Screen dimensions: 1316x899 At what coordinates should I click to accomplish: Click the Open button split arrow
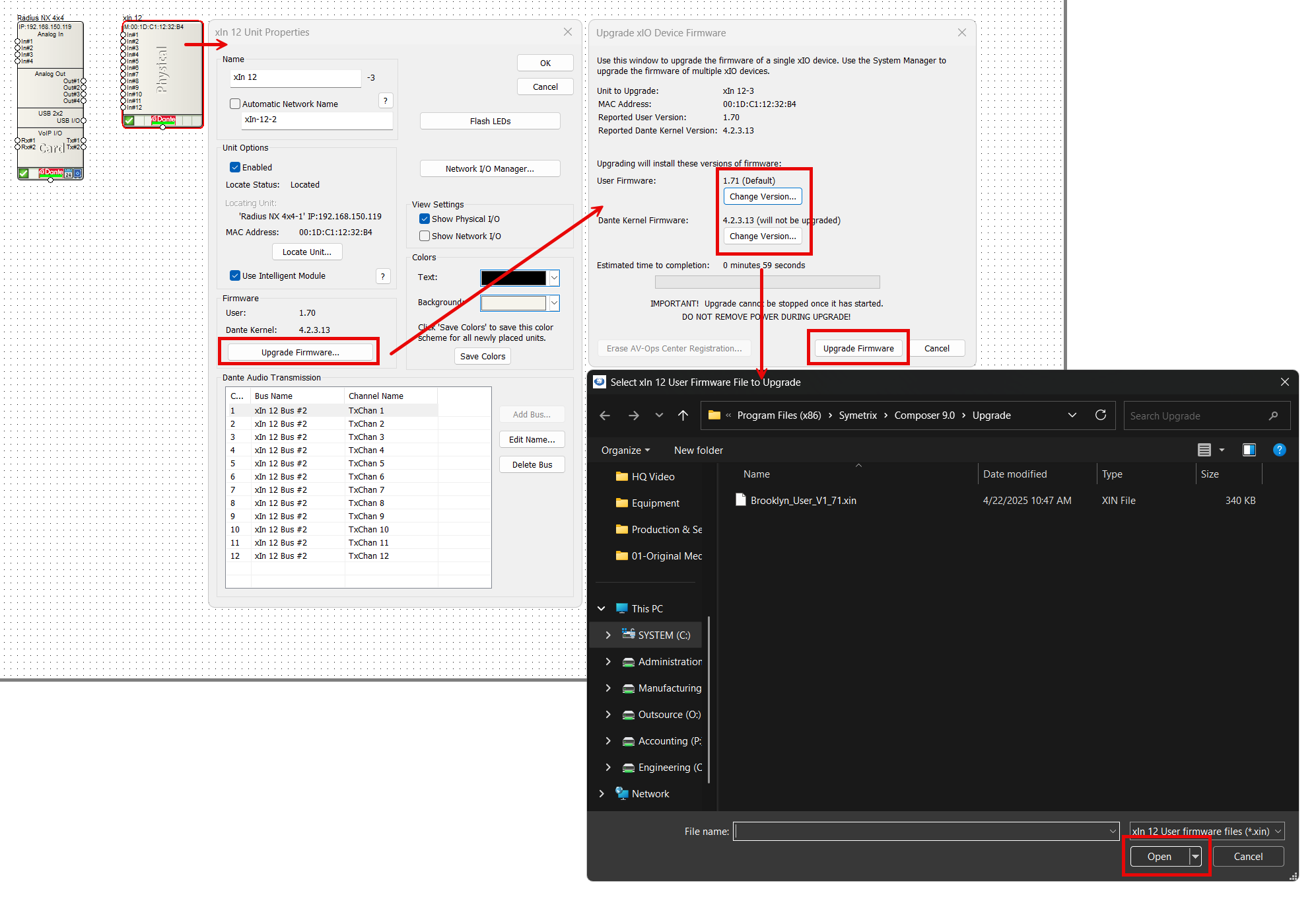tap(1195, 857)
